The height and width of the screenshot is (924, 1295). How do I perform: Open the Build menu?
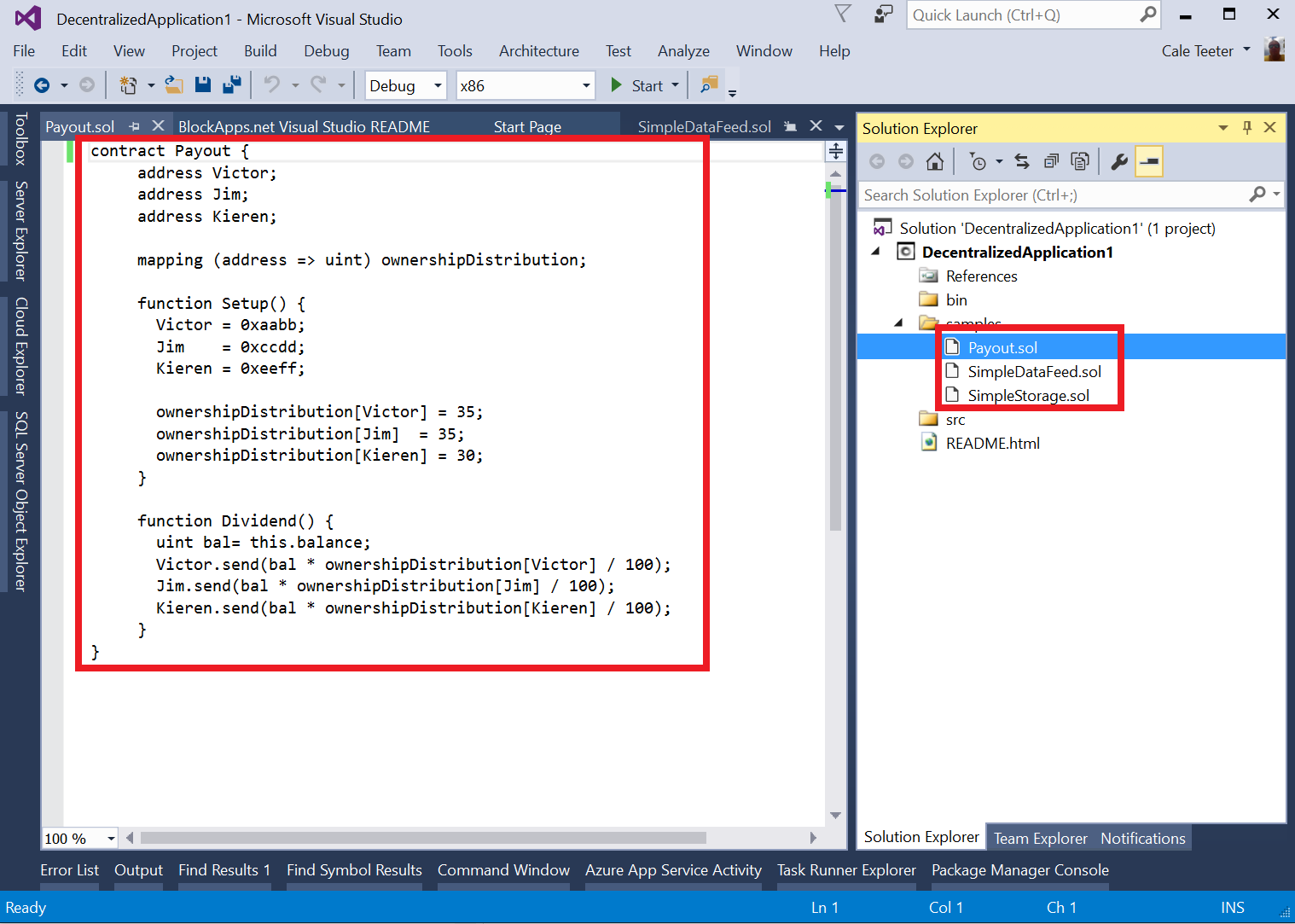260,51
